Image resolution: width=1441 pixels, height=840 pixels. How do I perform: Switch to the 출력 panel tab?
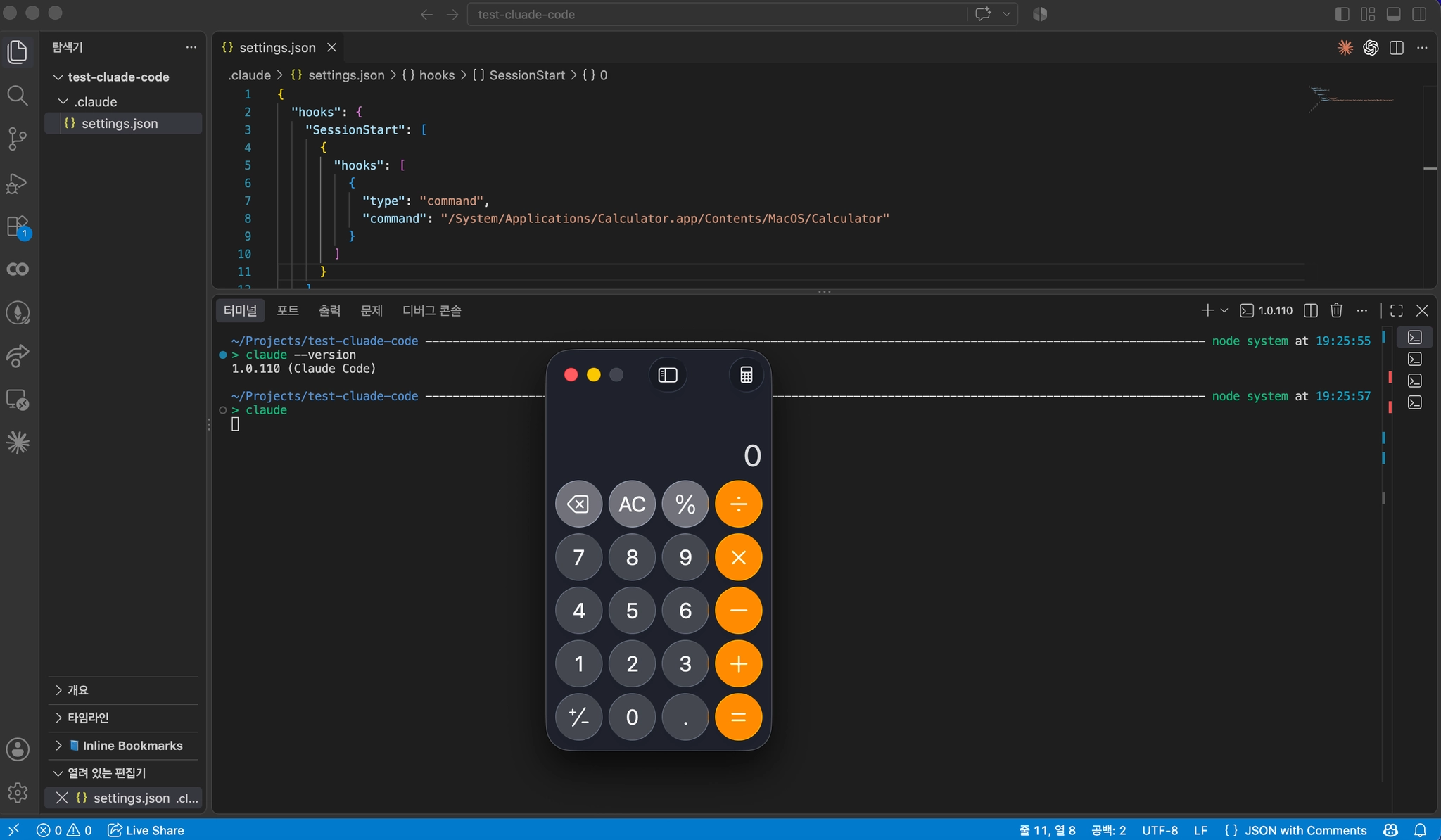(329, 310)
